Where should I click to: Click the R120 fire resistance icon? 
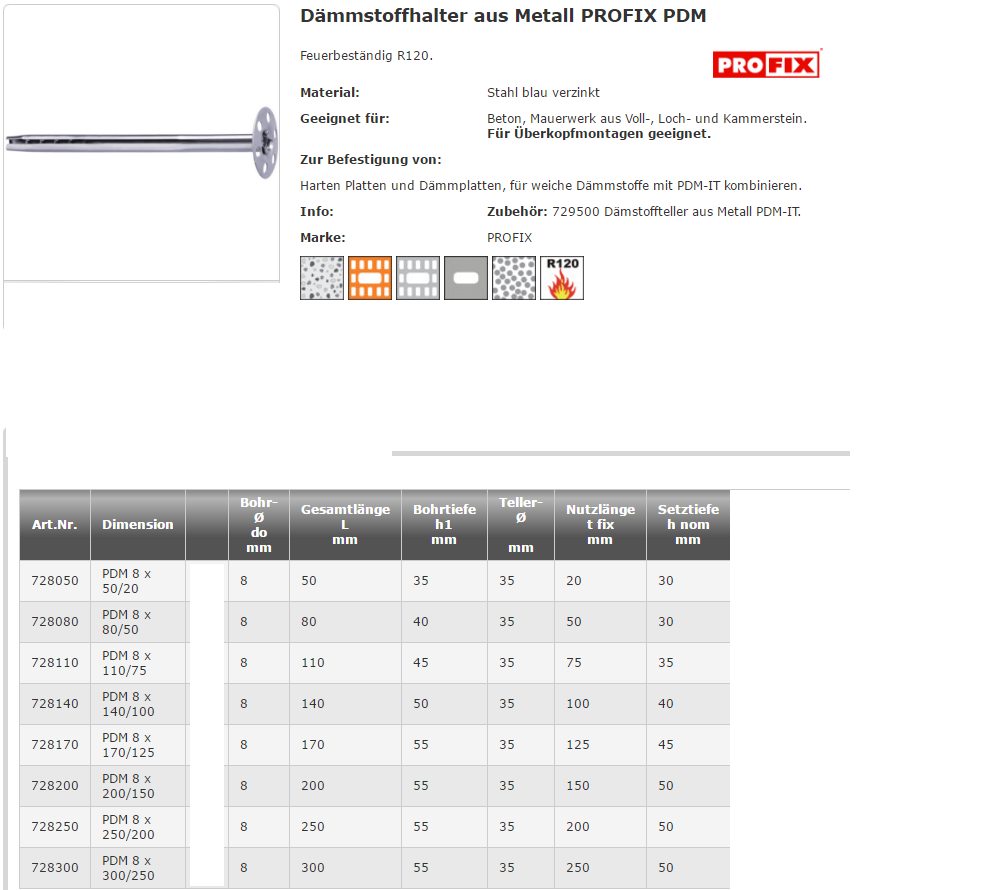562,278
